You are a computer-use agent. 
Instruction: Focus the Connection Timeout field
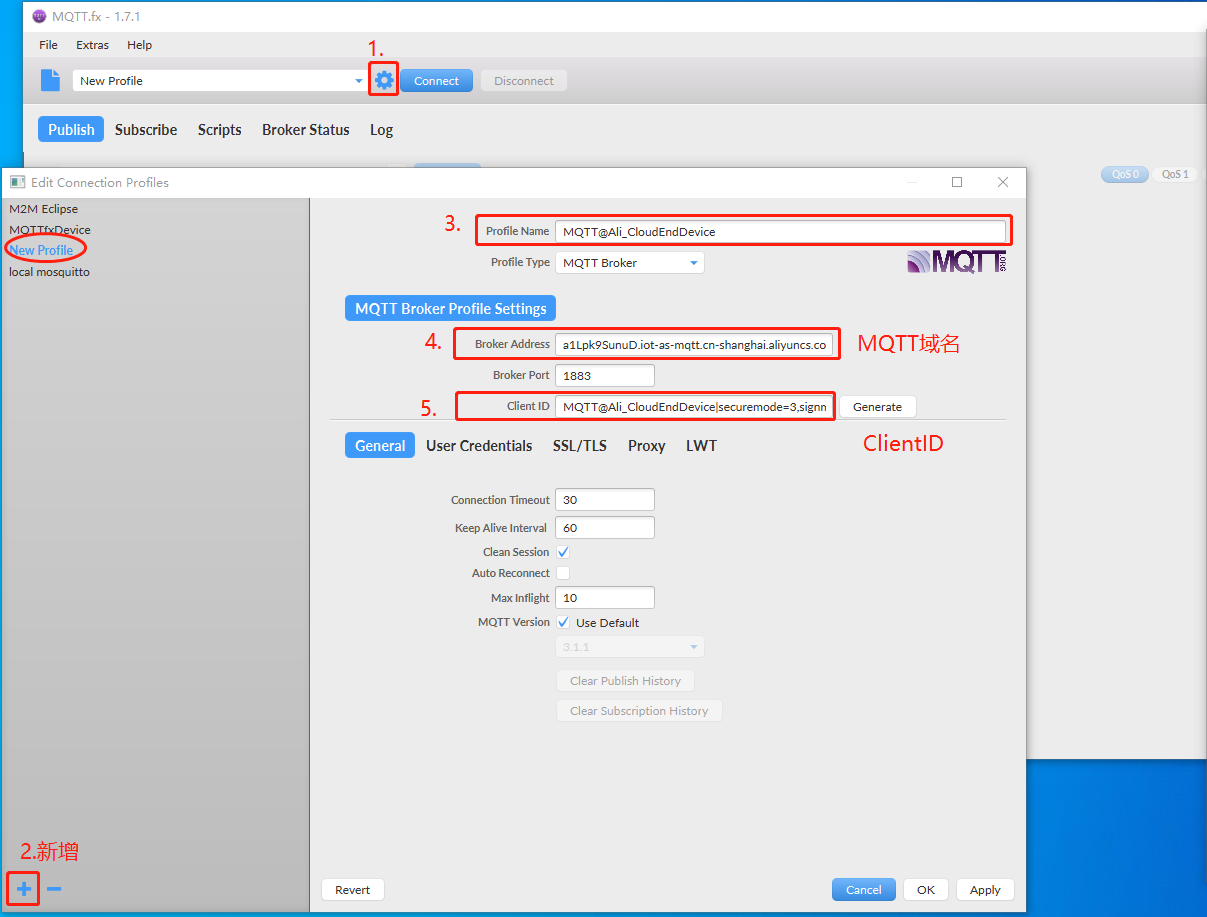click(605, 500)
